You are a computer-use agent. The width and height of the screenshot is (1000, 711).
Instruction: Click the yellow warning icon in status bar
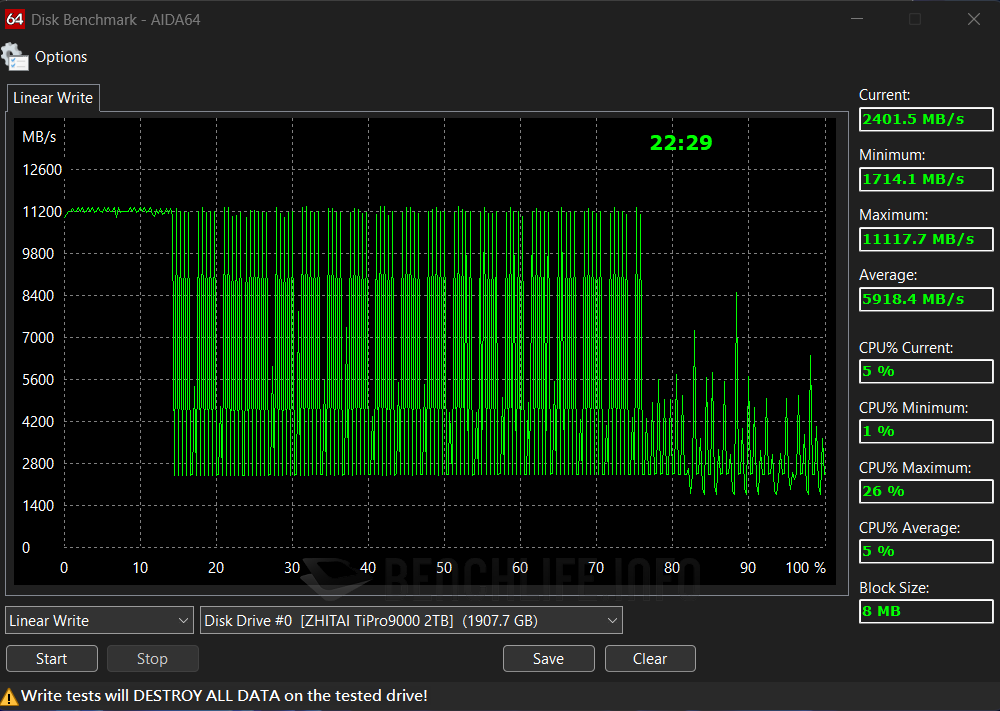[9, 696]
